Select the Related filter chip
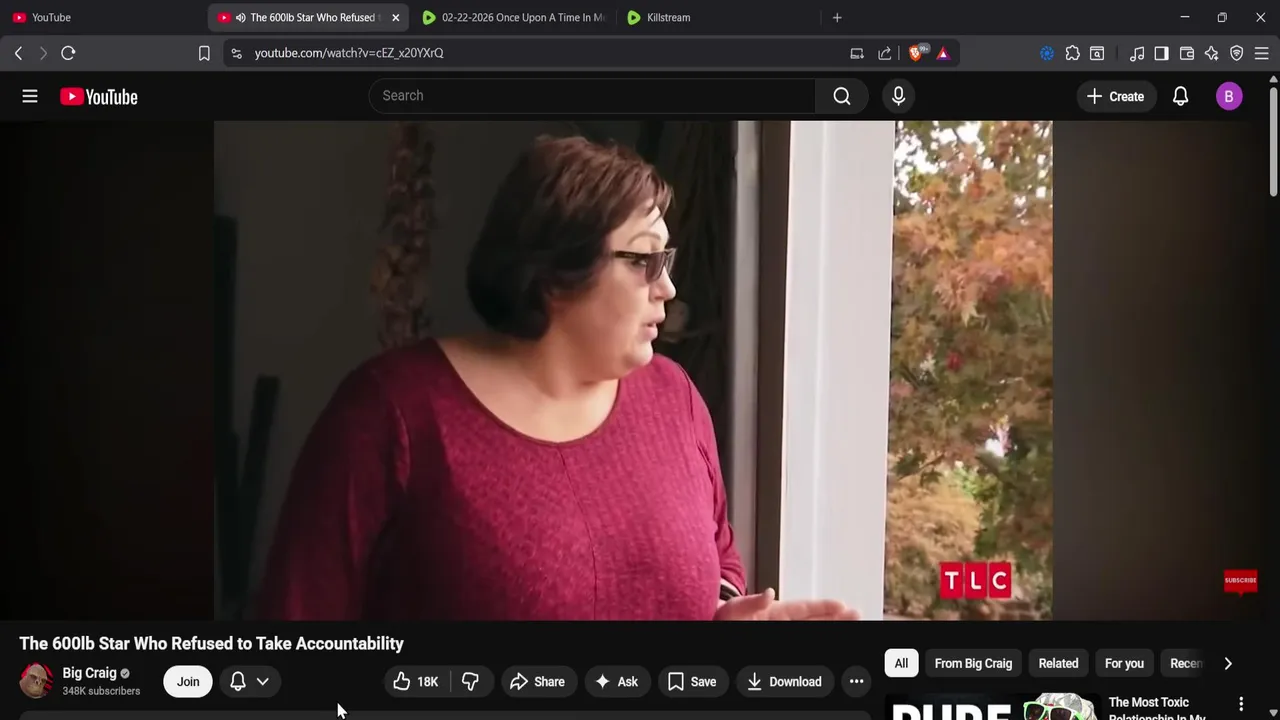 click(x=1058, y=663)
